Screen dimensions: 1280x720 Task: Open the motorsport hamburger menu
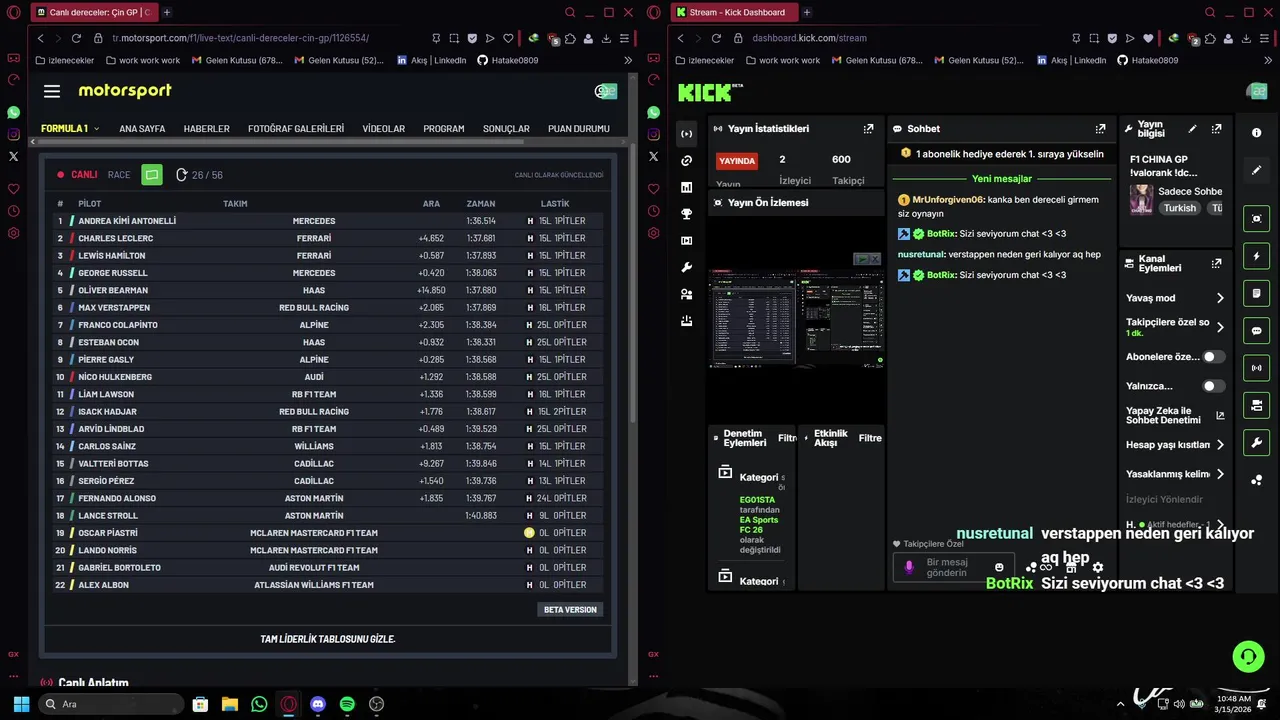(52, 91)
